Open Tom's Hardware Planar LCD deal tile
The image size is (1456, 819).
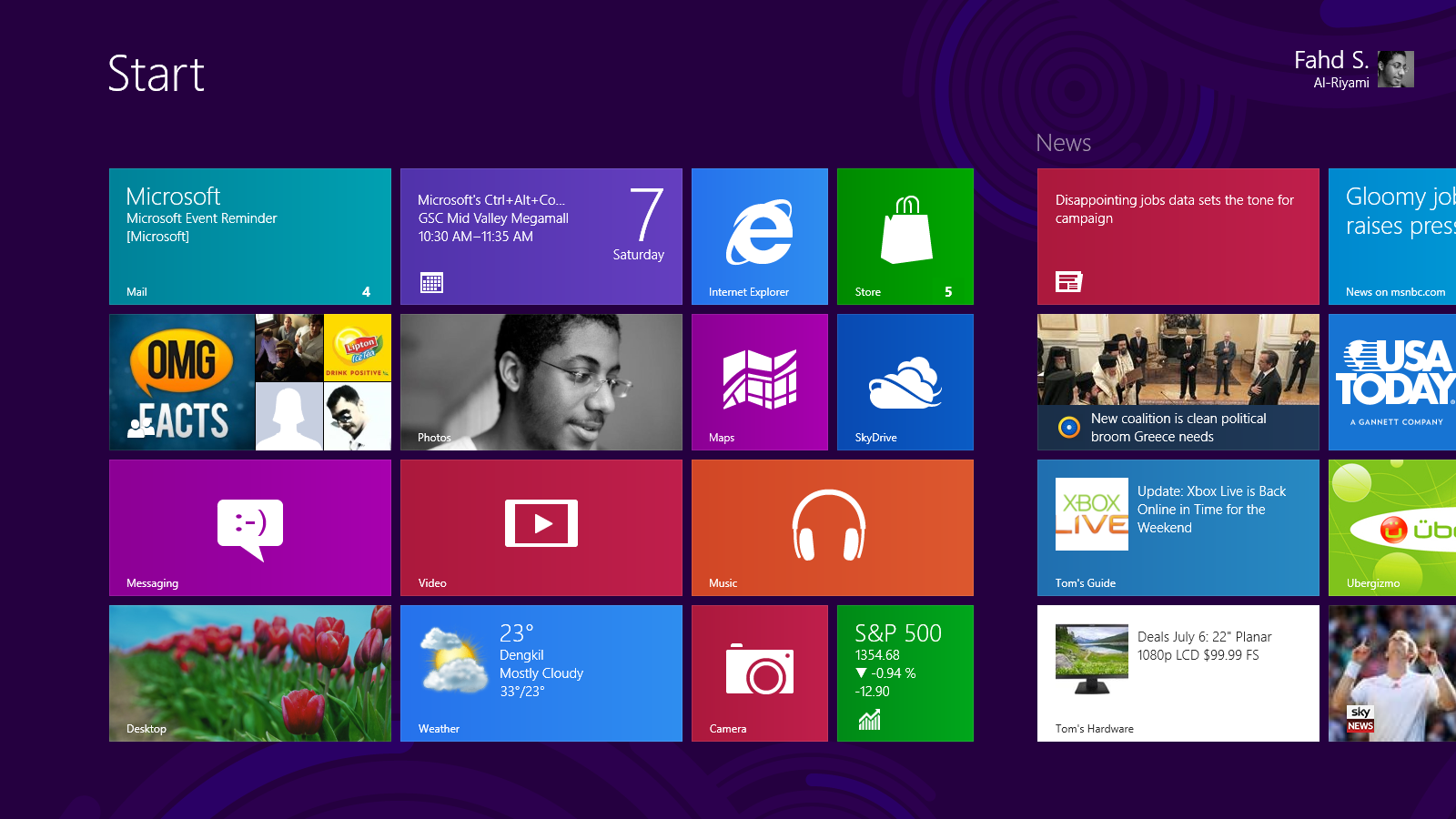coord(1178,672)
